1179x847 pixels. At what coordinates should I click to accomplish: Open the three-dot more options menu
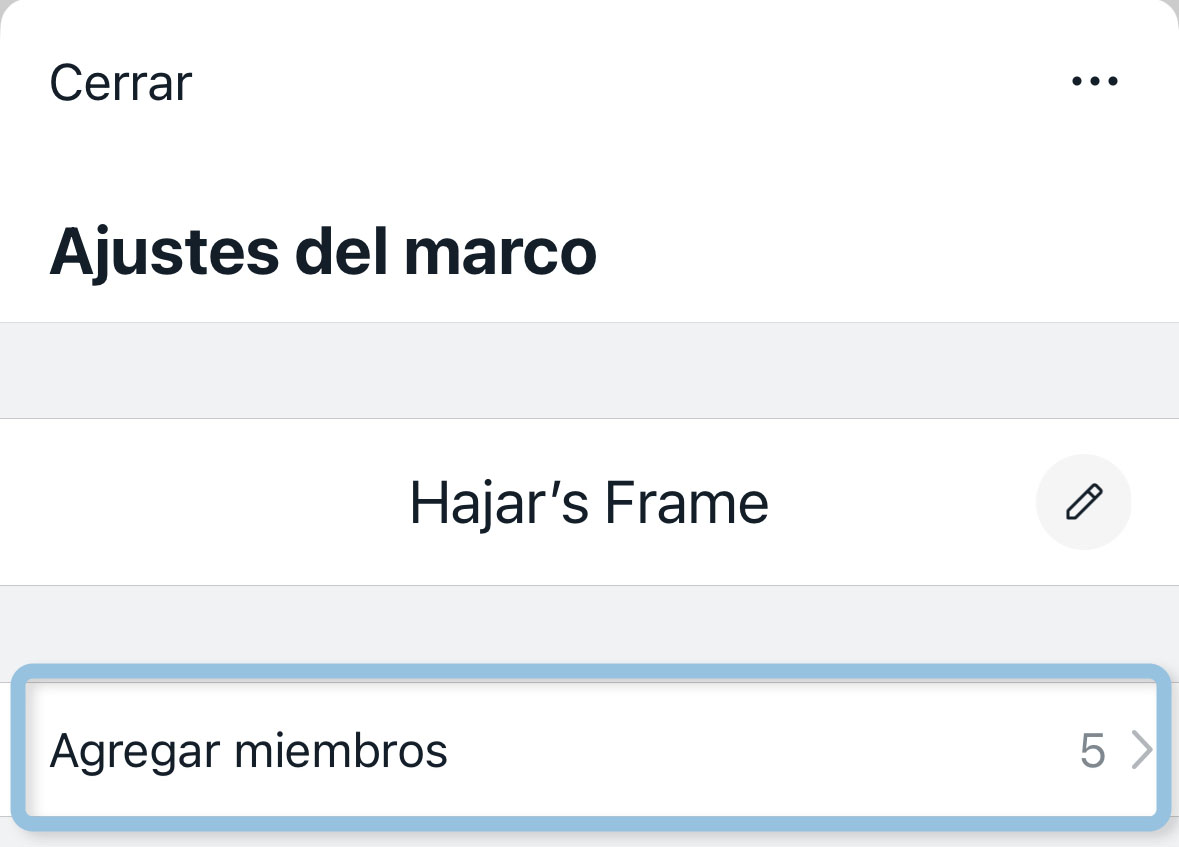(x=1094, y=82)
